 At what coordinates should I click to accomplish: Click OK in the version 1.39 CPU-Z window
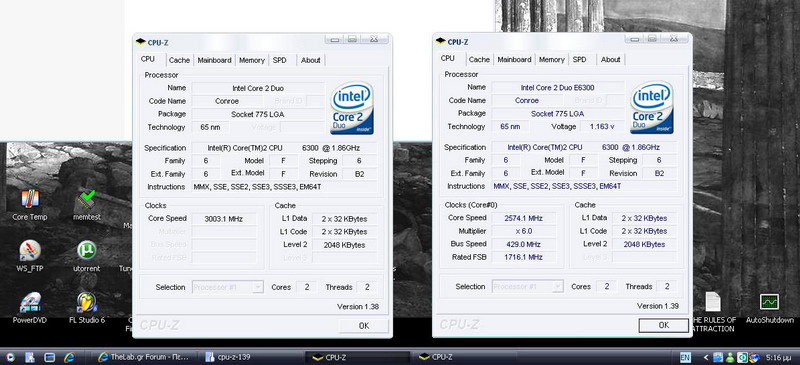(x=664, y=325)
